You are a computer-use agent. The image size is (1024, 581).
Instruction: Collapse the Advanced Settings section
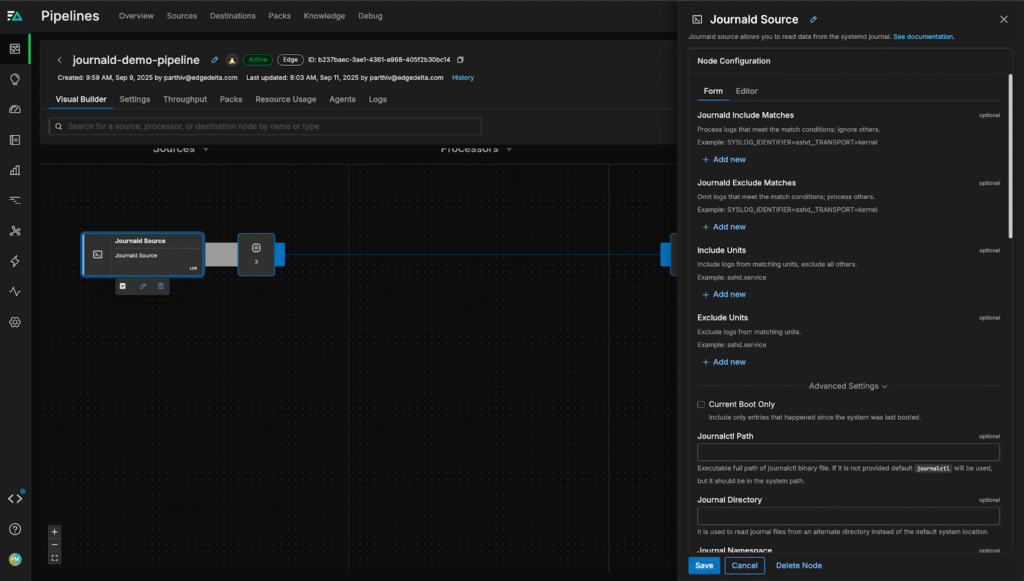(x=848, y=386)
